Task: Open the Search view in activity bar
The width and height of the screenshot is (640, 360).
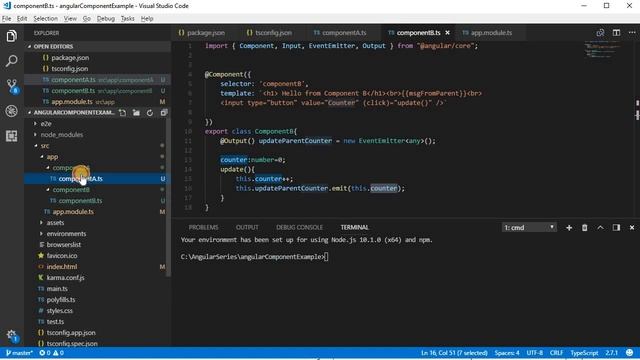Action: coord(11,61)
